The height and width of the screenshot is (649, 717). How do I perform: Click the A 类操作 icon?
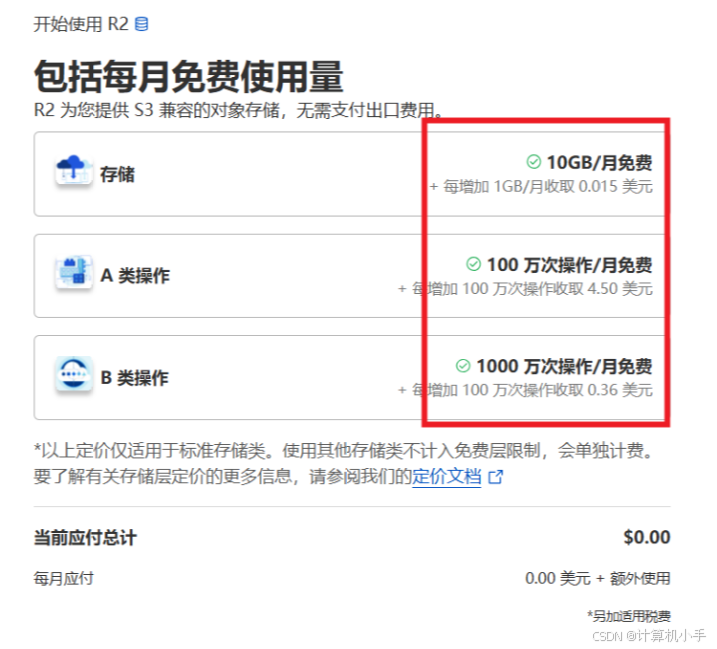(x=74, y=272)
